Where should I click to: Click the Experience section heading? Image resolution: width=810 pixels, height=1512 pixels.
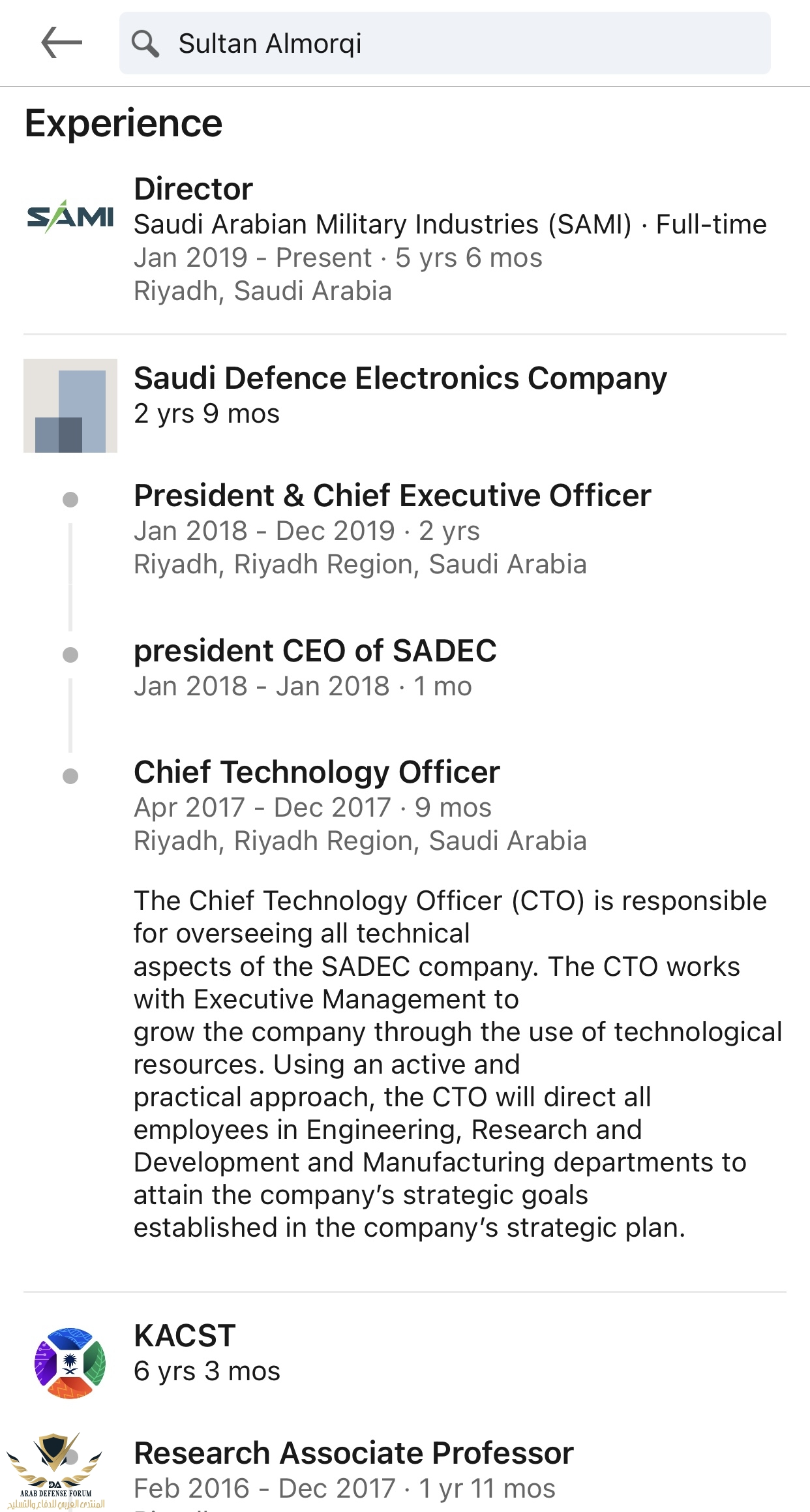124,124
